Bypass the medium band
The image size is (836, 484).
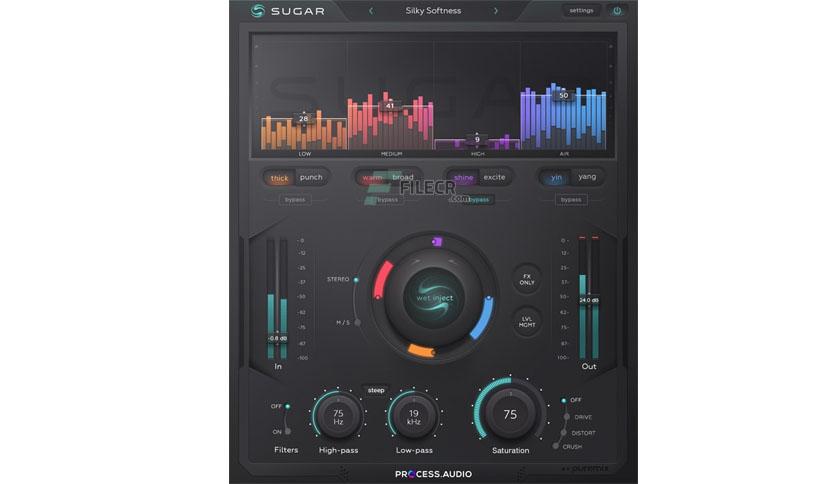point(388,200)
